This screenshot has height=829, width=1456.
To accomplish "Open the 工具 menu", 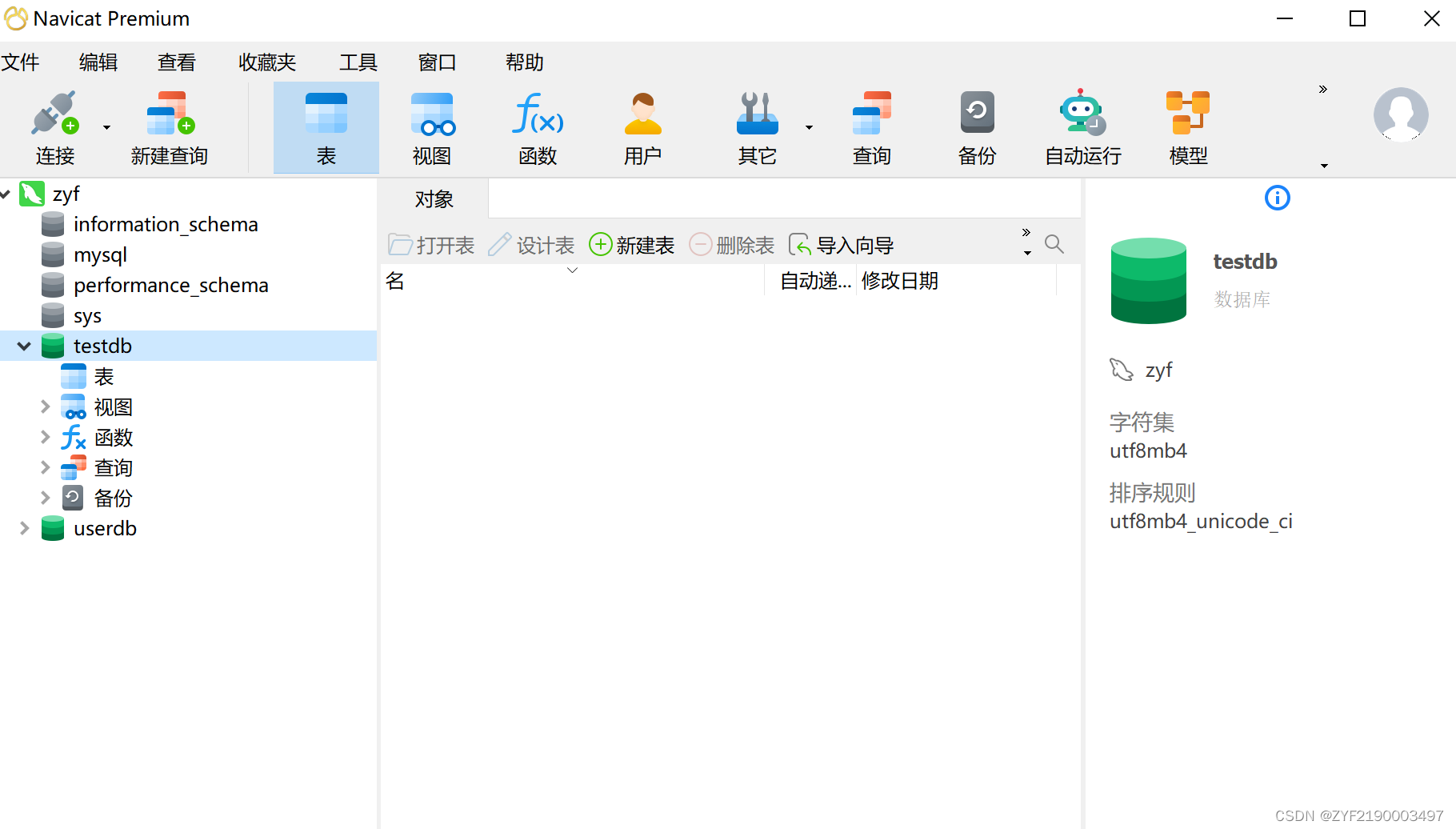I will [x=358, y=62].
